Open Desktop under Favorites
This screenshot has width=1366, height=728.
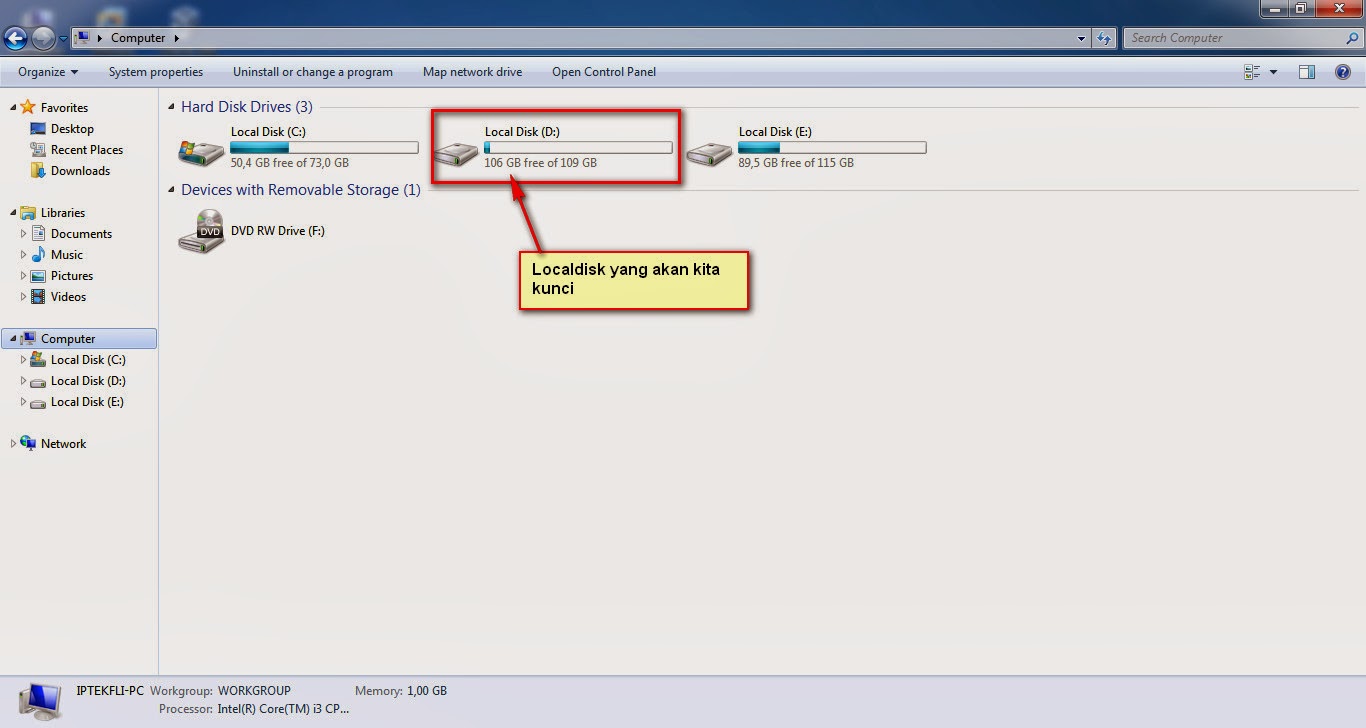[x=72, y=129]
